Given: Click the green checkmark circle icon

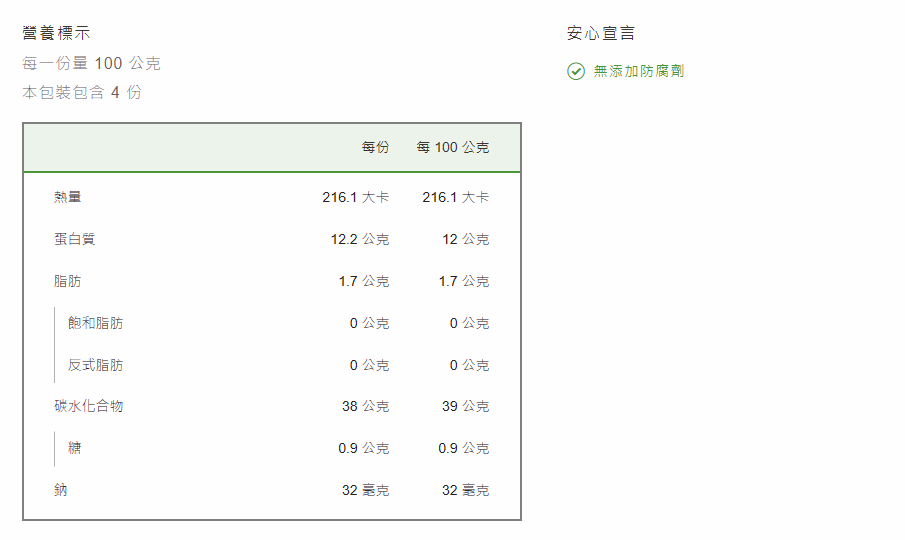Looking at the screenshot, I should tap(576, 71).
